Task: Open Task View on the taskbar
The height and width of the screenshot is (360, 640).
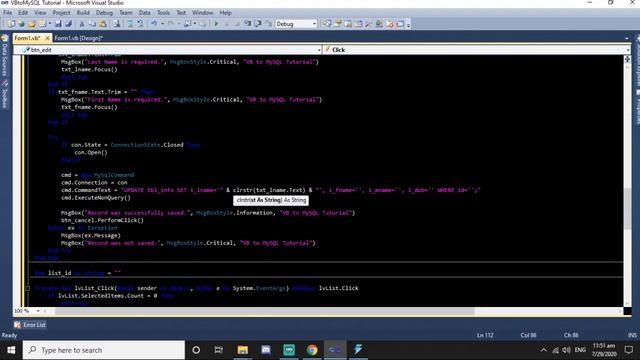Action: (219, 350)
